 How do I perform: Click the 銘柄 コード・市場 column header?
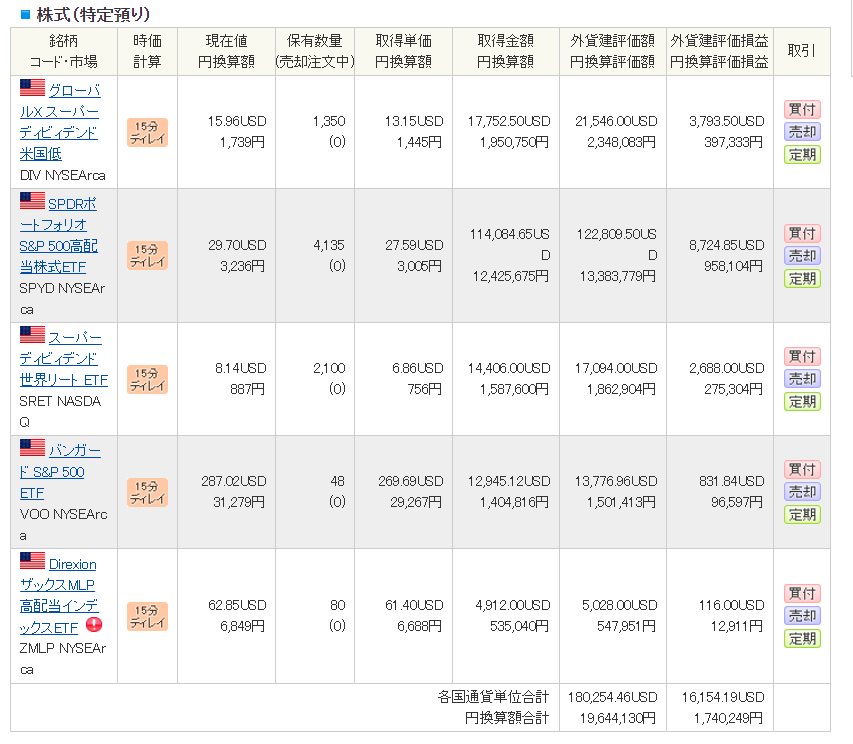(x=64, y=51)
